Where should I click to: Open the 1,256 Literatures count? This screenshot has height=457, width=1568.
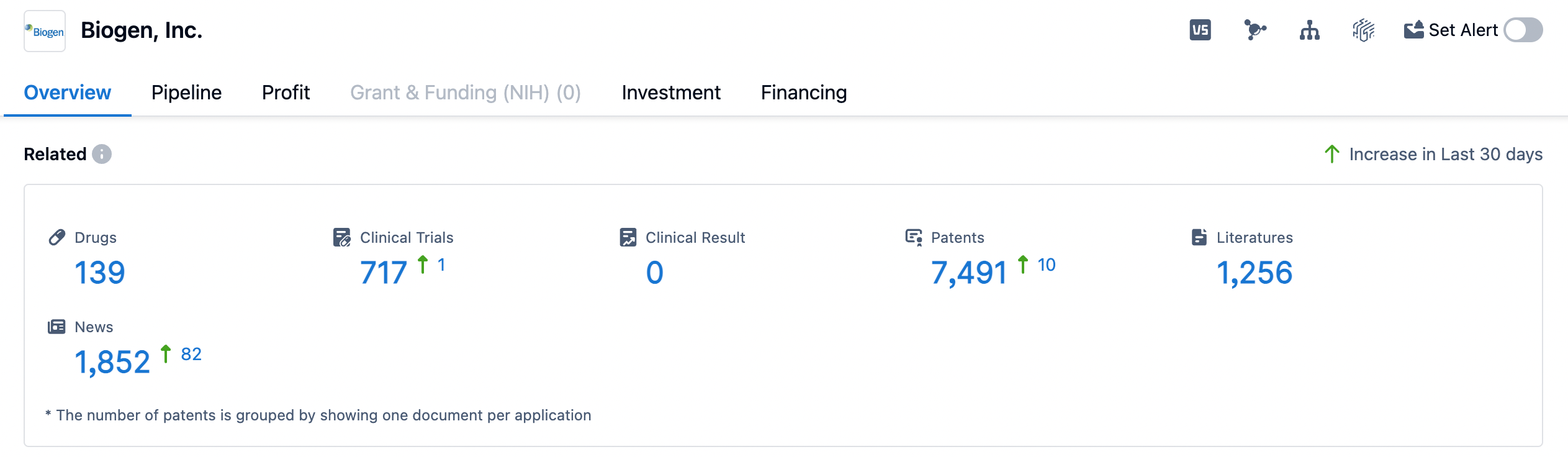(x=1255, y=273)
